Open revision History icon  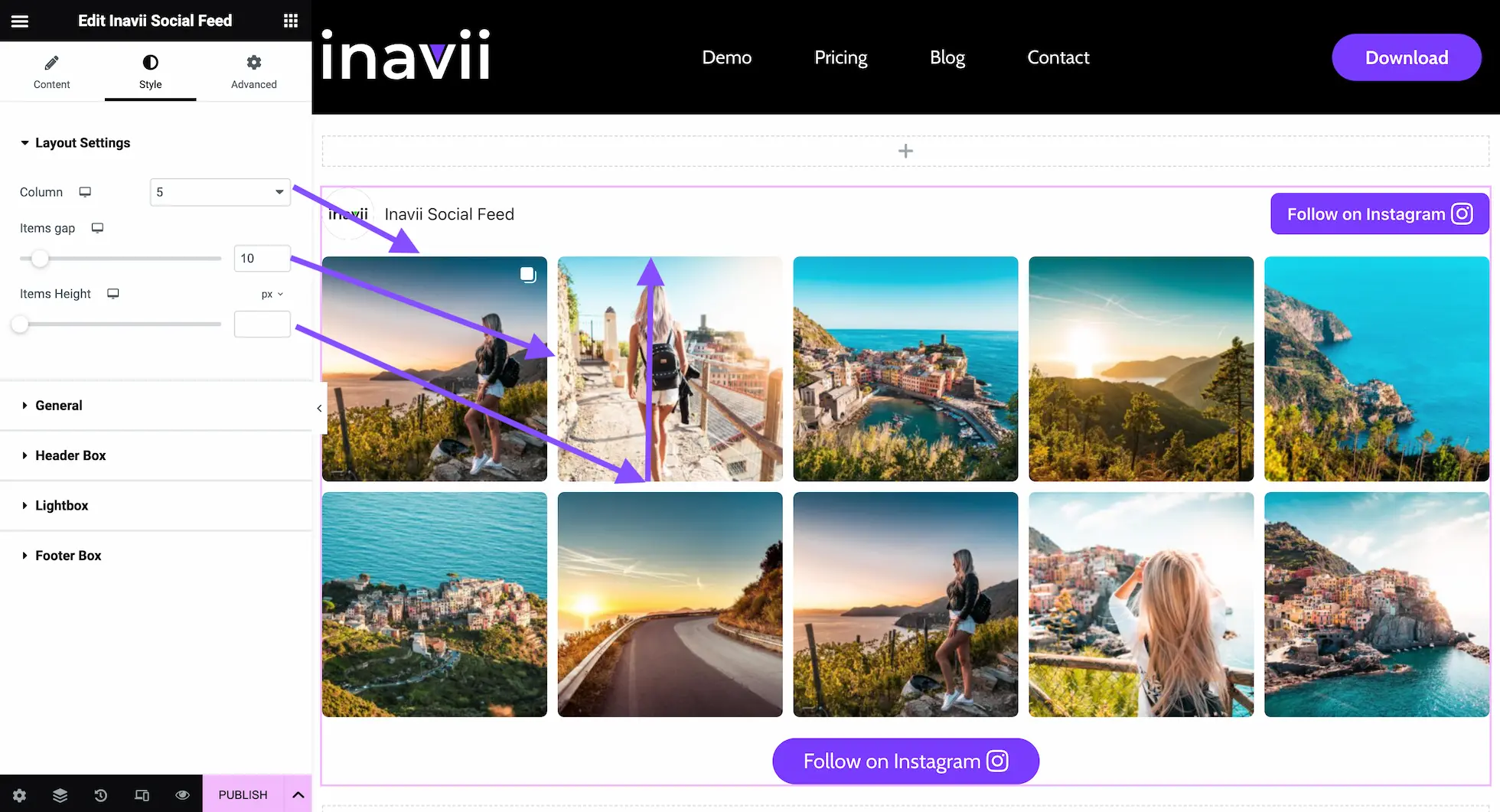[x=101, y=795]
